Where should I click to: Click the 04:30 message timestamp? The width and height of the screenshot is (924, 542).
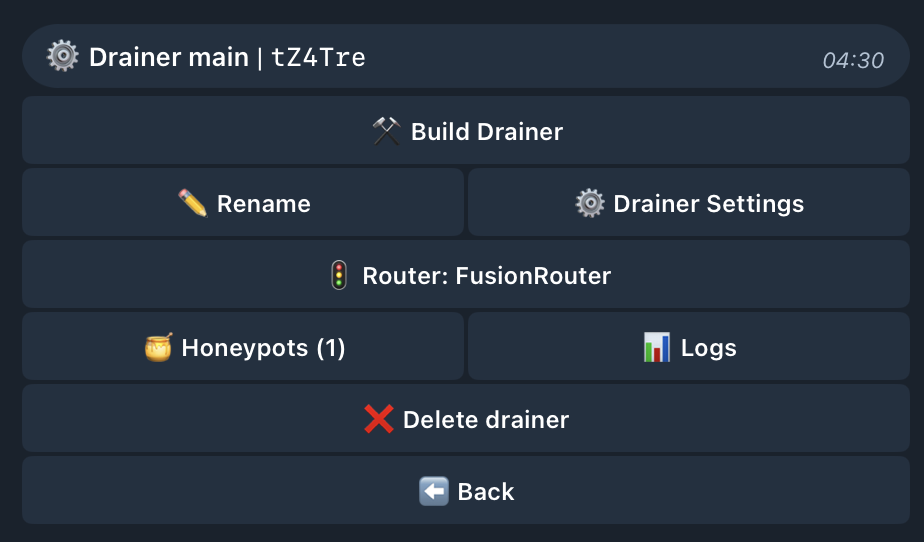pos(853,60)
